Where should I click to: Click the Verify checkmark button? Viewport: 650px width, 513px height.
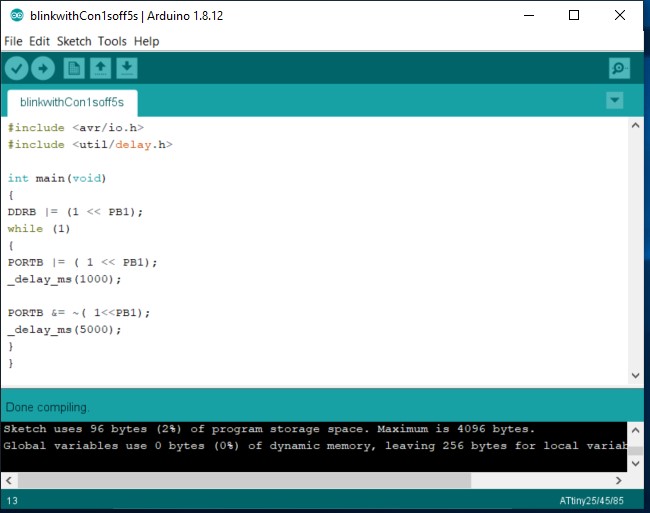(x=17, y=68)
